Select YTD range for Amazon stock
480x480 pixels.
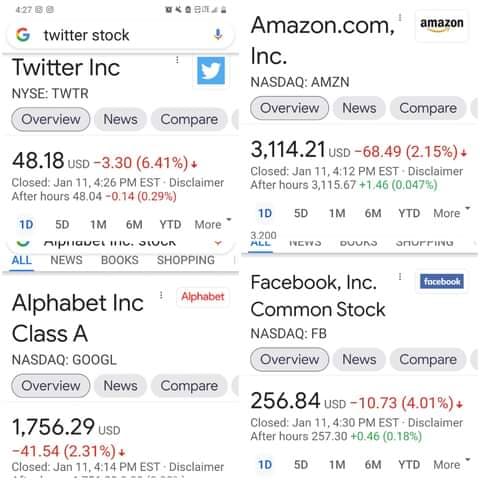coord(409,213)
